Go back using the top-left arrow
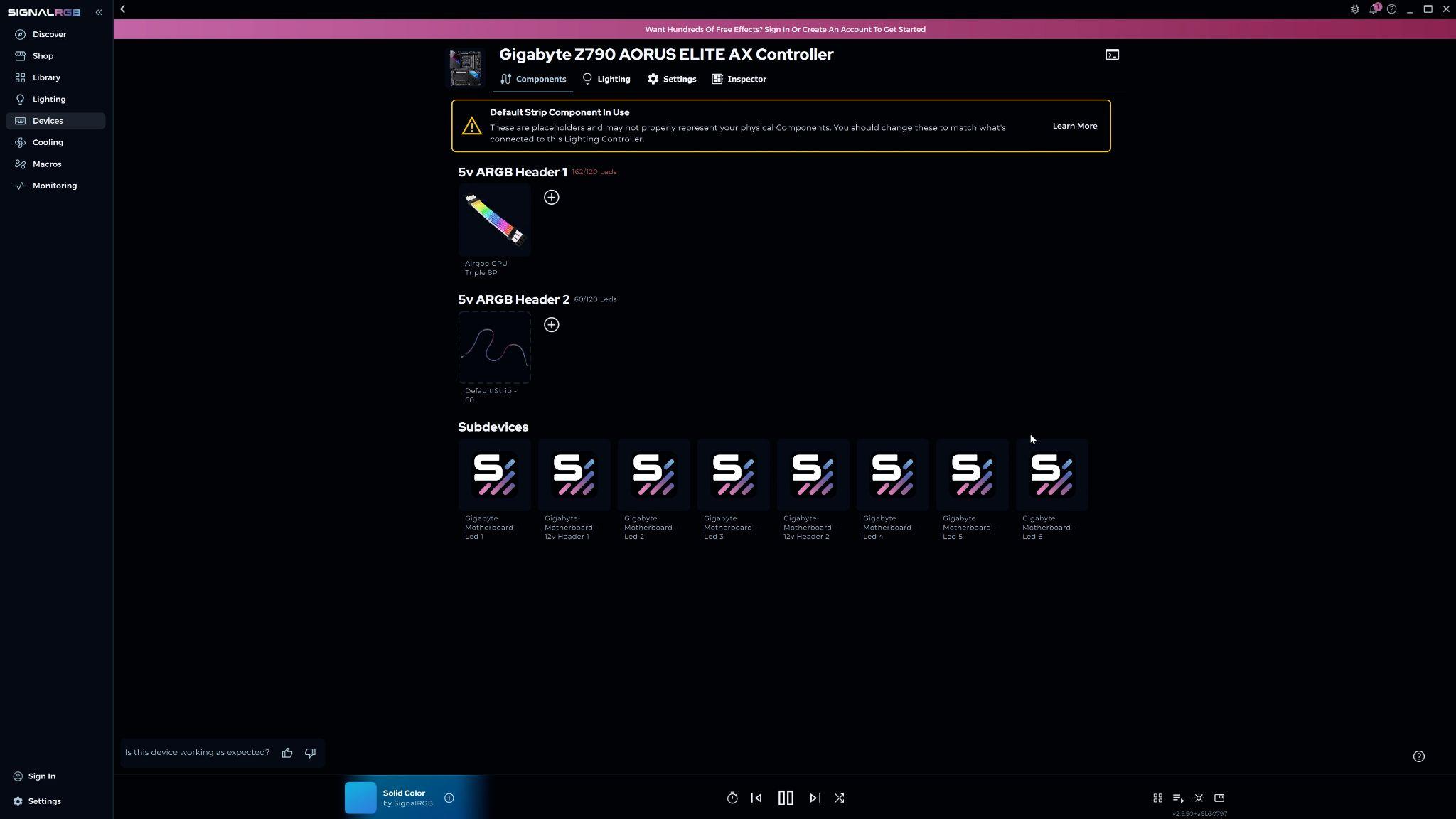Screen dimensions: 1456x819 coord(123,9)
